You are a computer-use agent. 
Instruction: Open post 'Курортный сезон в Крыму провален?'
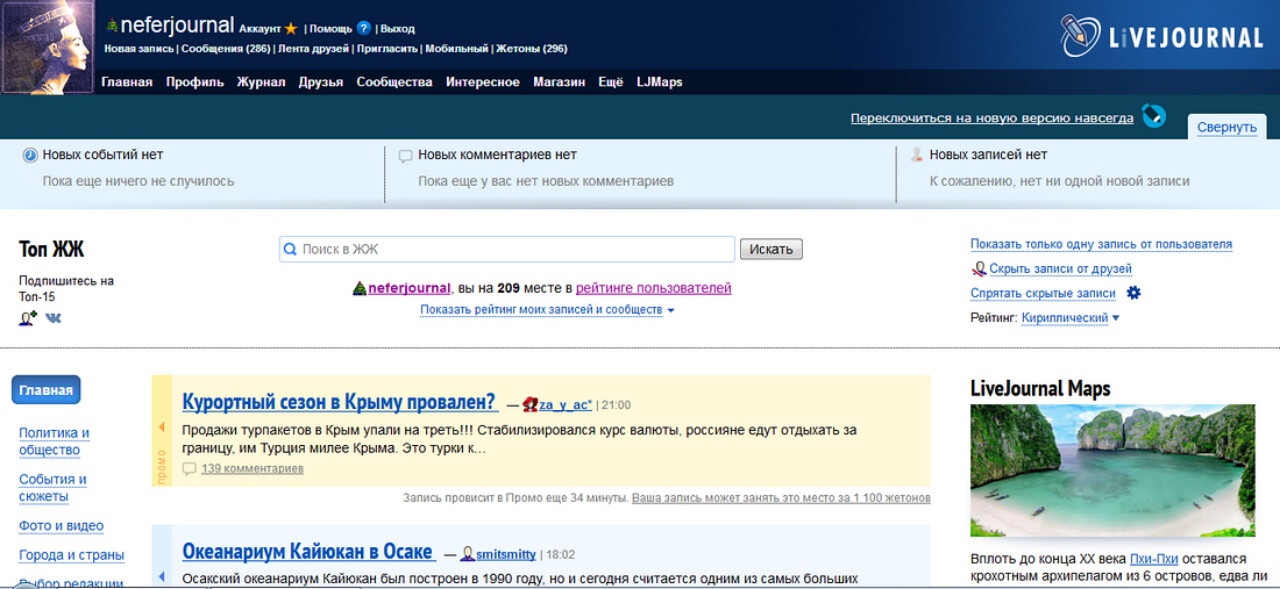339,402
